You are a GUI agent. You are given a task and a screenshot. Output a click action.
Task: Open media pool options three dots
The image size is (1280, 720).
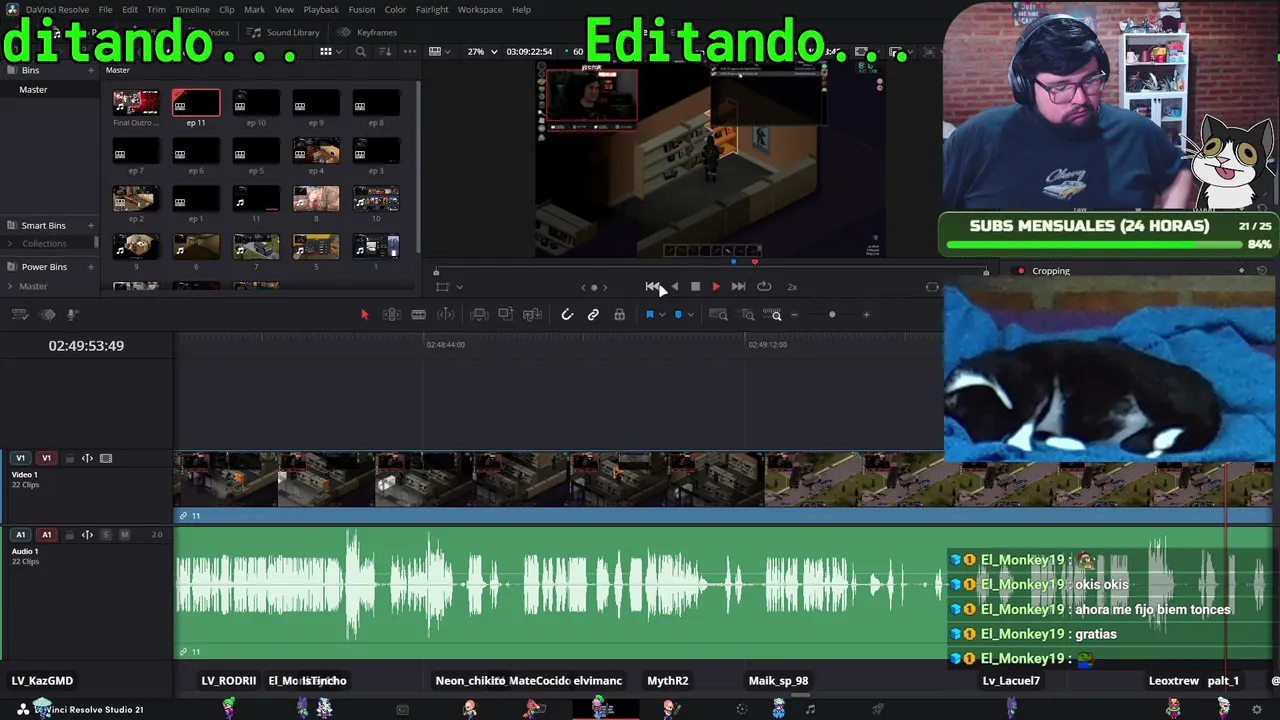(411, 52)
